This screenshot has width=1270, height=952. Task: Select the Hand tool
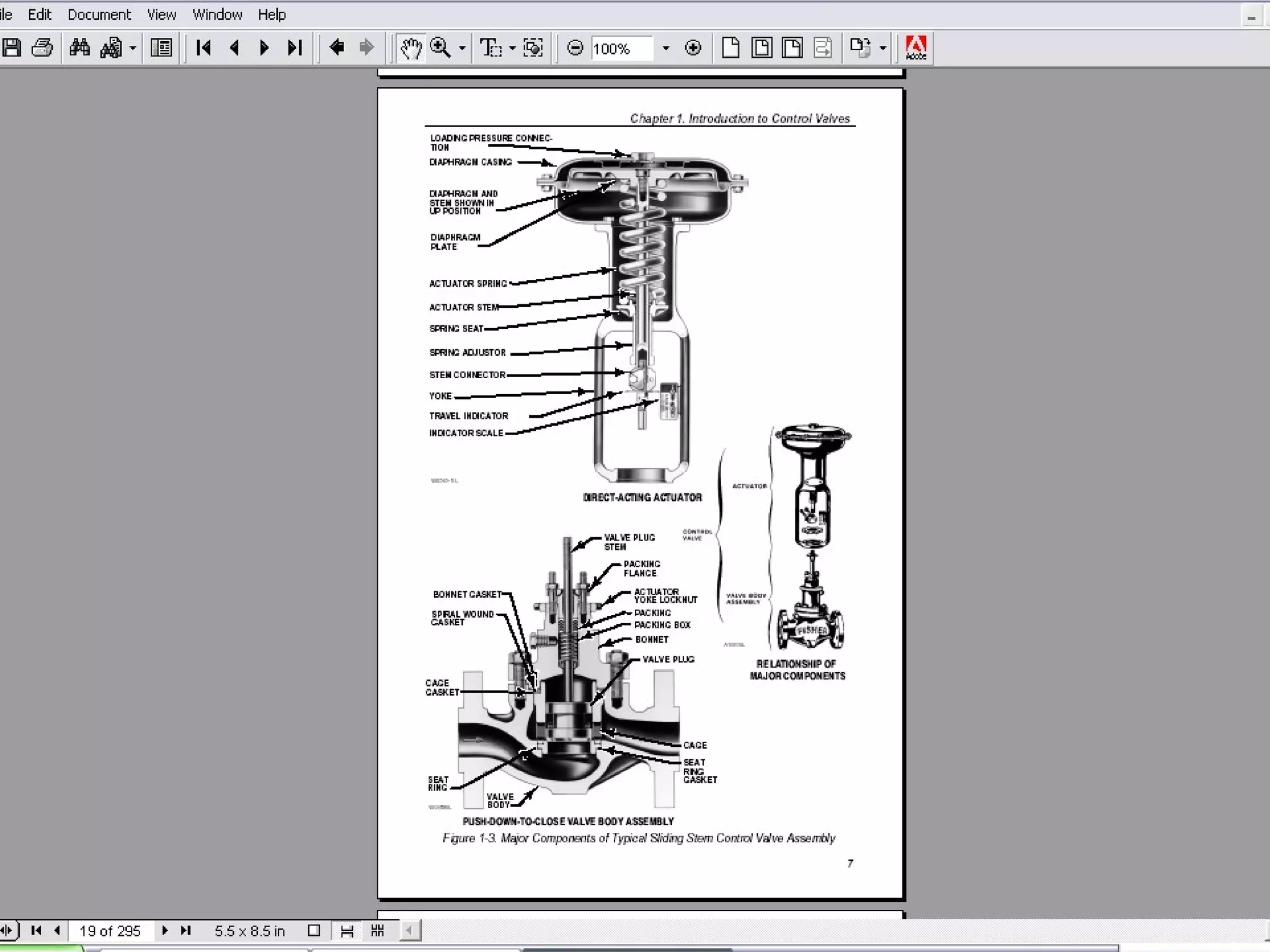click(411, 48)
